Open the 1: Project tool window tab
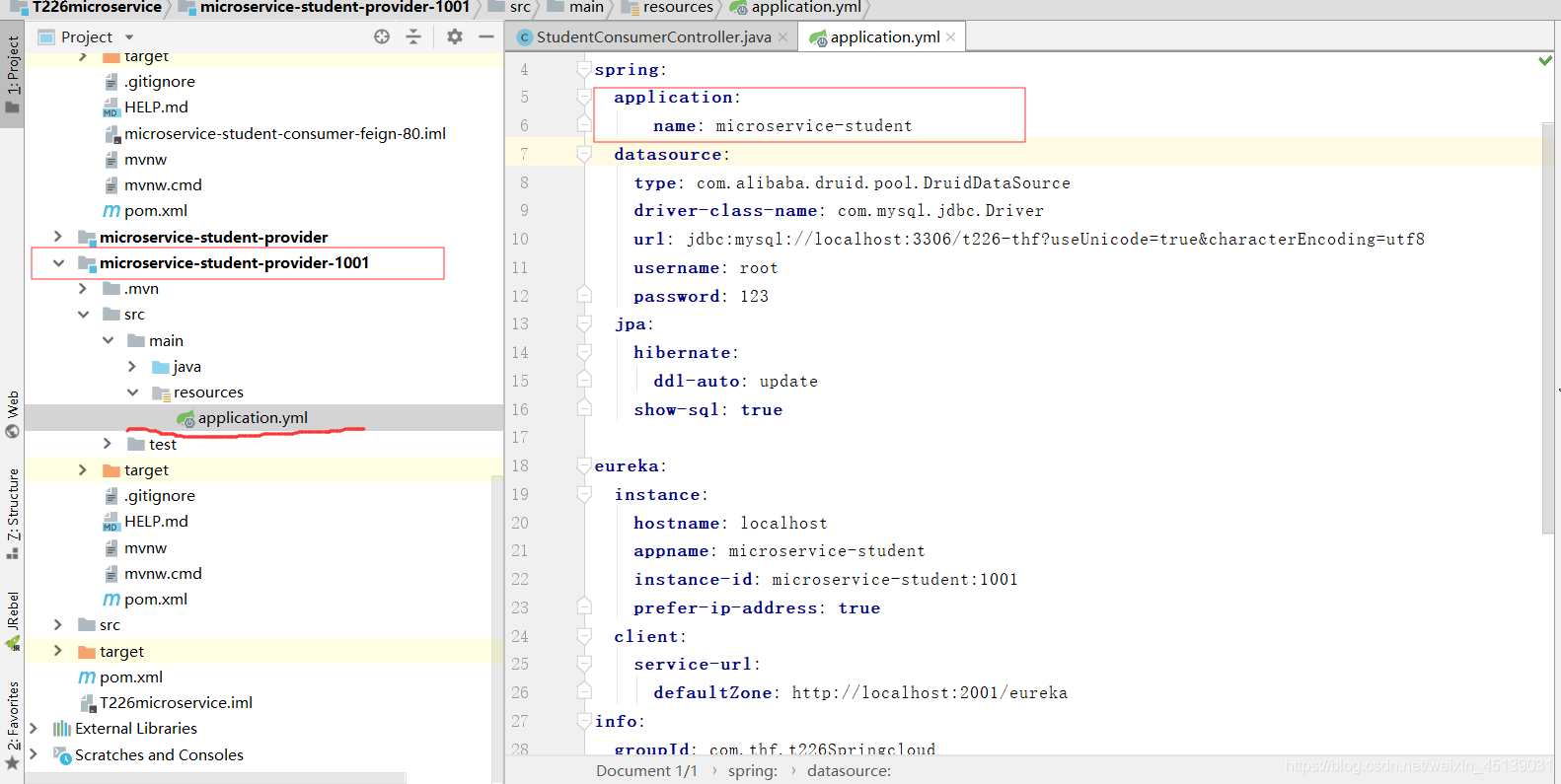 coord(12,74)
